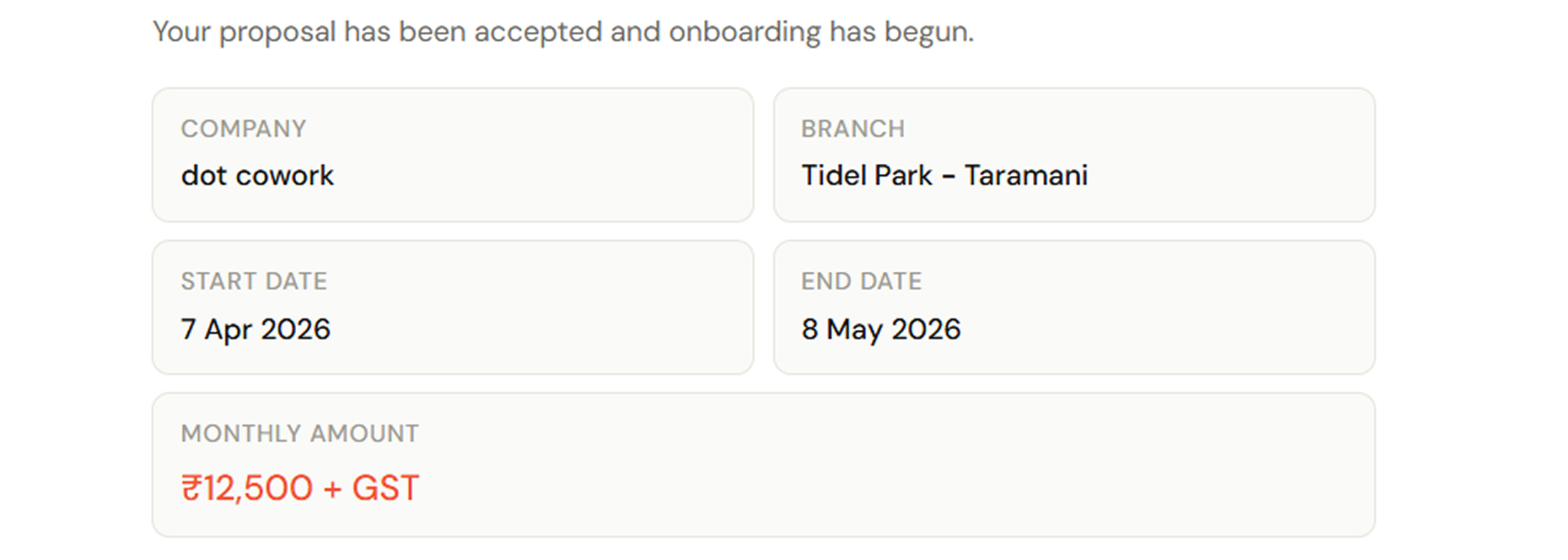Click the COMPANY field label
Screen dimensions: 1568x560
click(243, 129)
